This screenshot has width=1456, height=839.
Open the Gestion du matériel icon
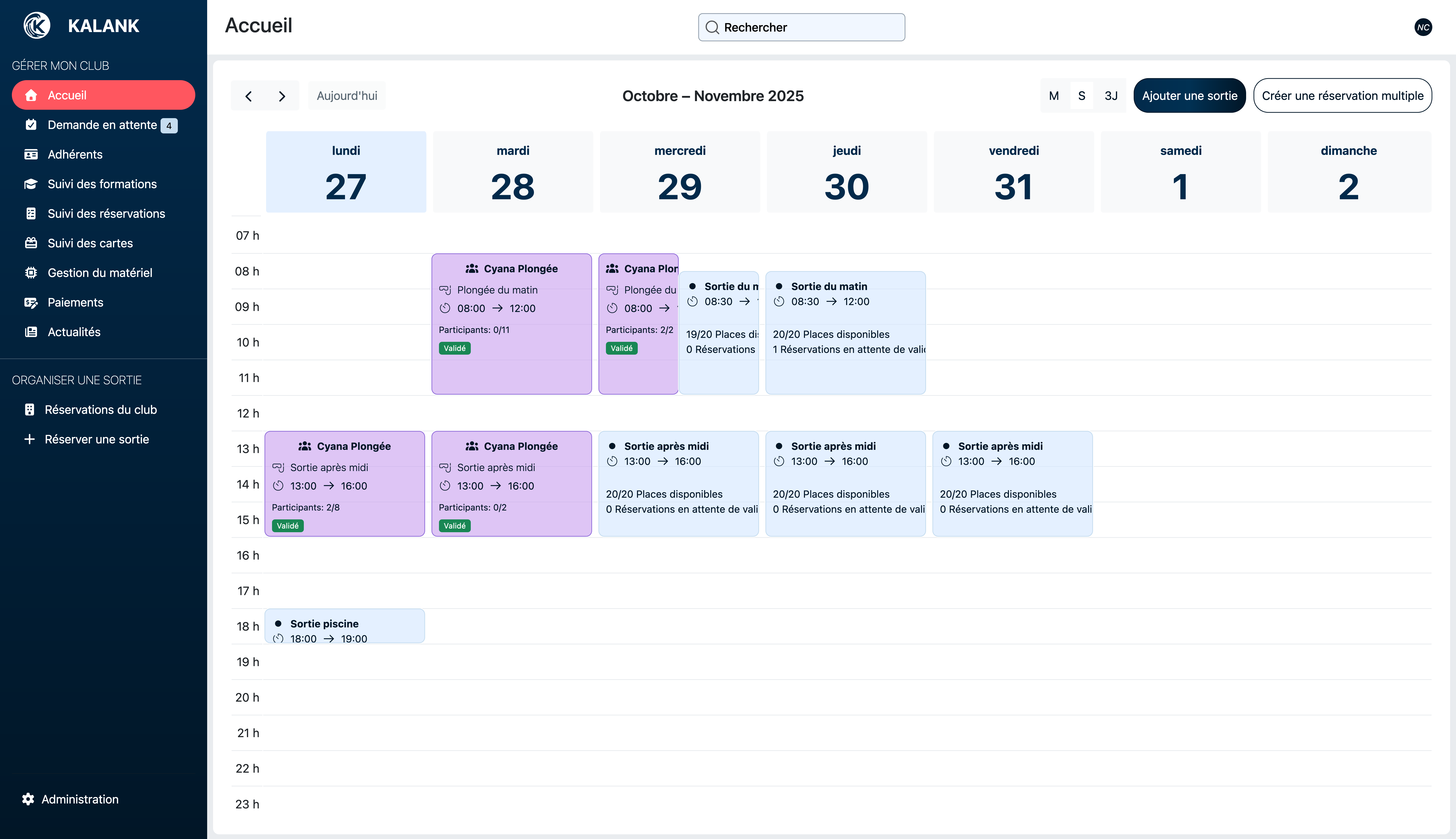[31, 273]
